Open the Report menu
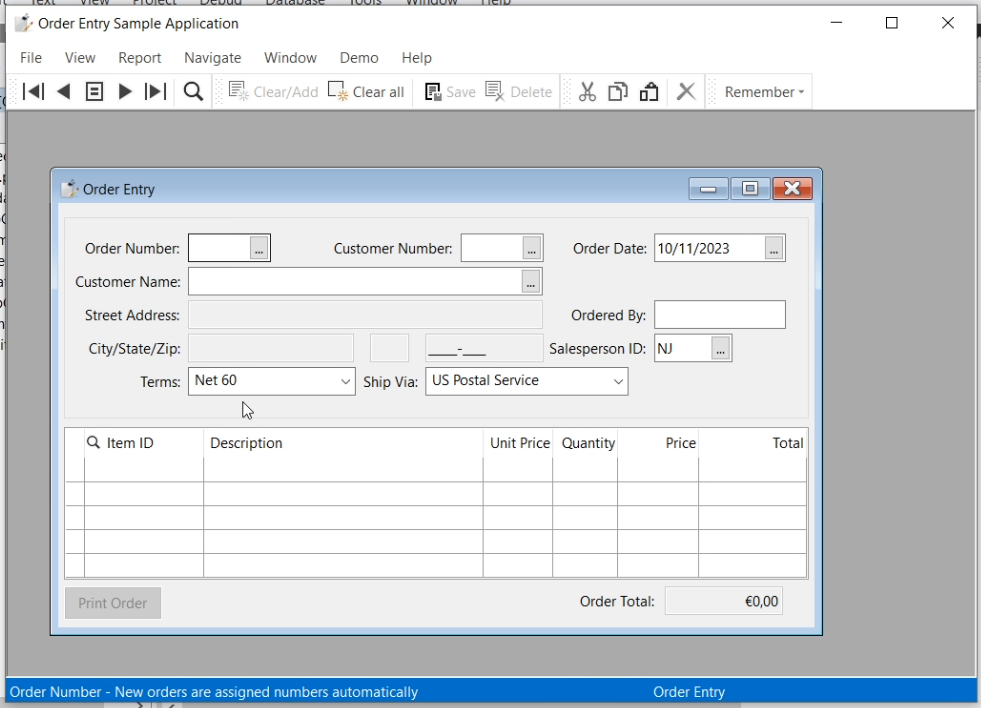 tap(139, 58)
